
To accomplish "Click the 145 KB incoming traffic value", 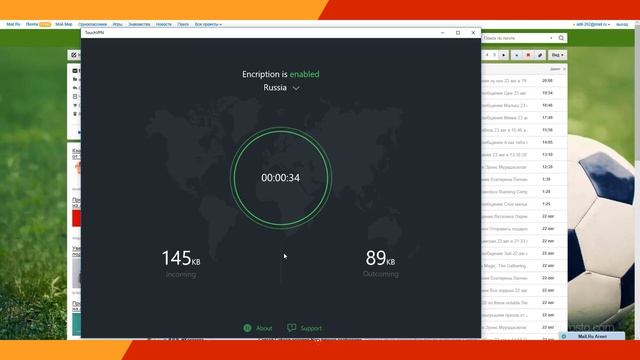I will [181, 258].
